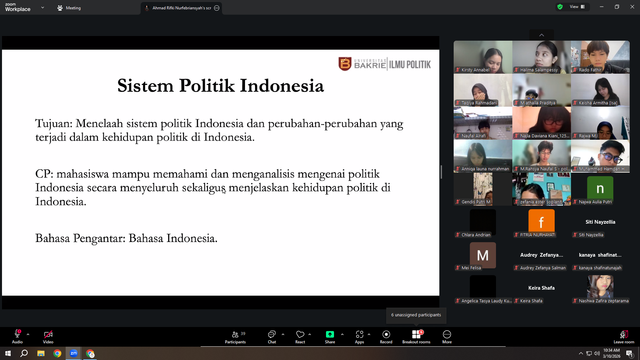640x360 pixels.
Task: Select Nashwa Zafira's profile photo tile
Action: click(600, 287)
